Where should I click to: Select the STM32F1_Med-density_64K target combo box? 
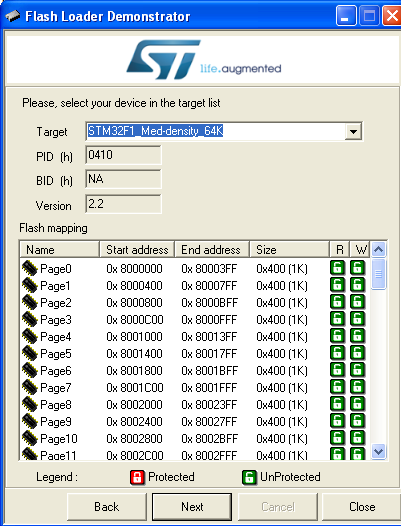tap(224, 131)
